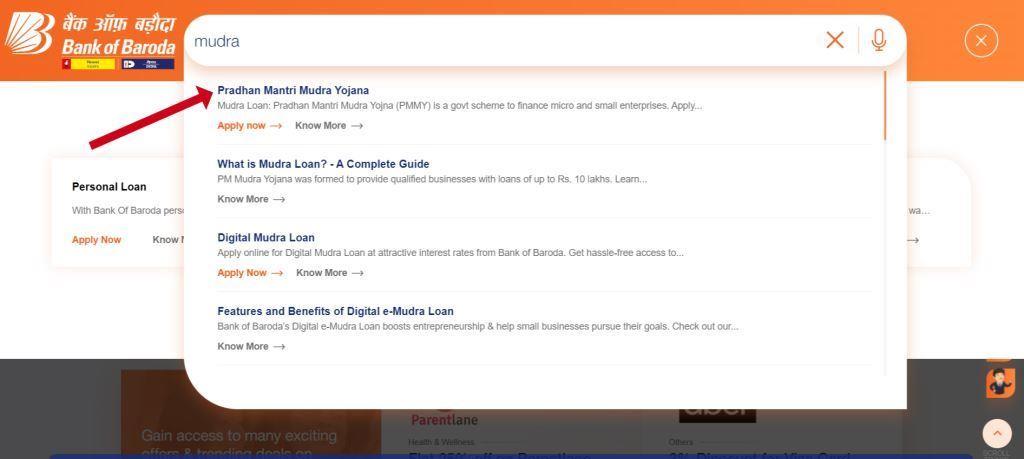This screenshot has height=459, width=1024.
Task: Close the search overlay with the circled X
Action: tap(981, 40)
